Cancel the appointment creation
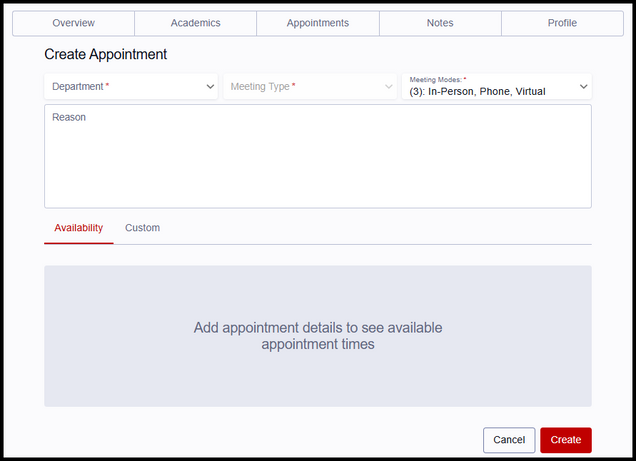Viewport: 636px width, 461px height. 509,440
